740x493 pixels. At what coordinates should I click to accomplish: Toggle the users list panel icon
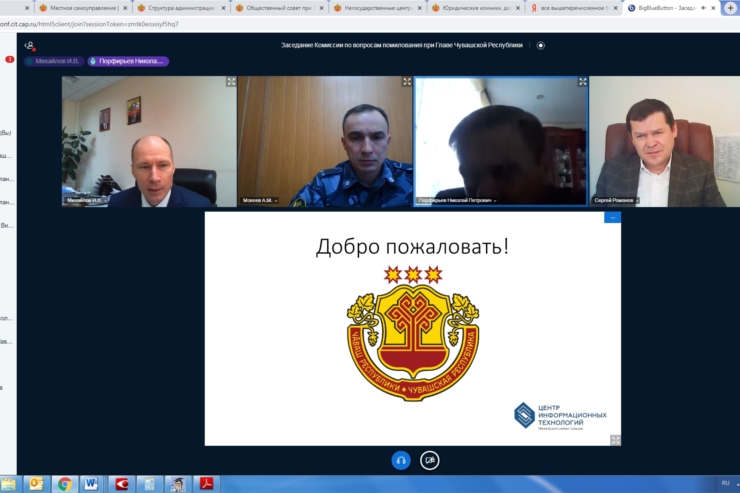click(30, 46)
